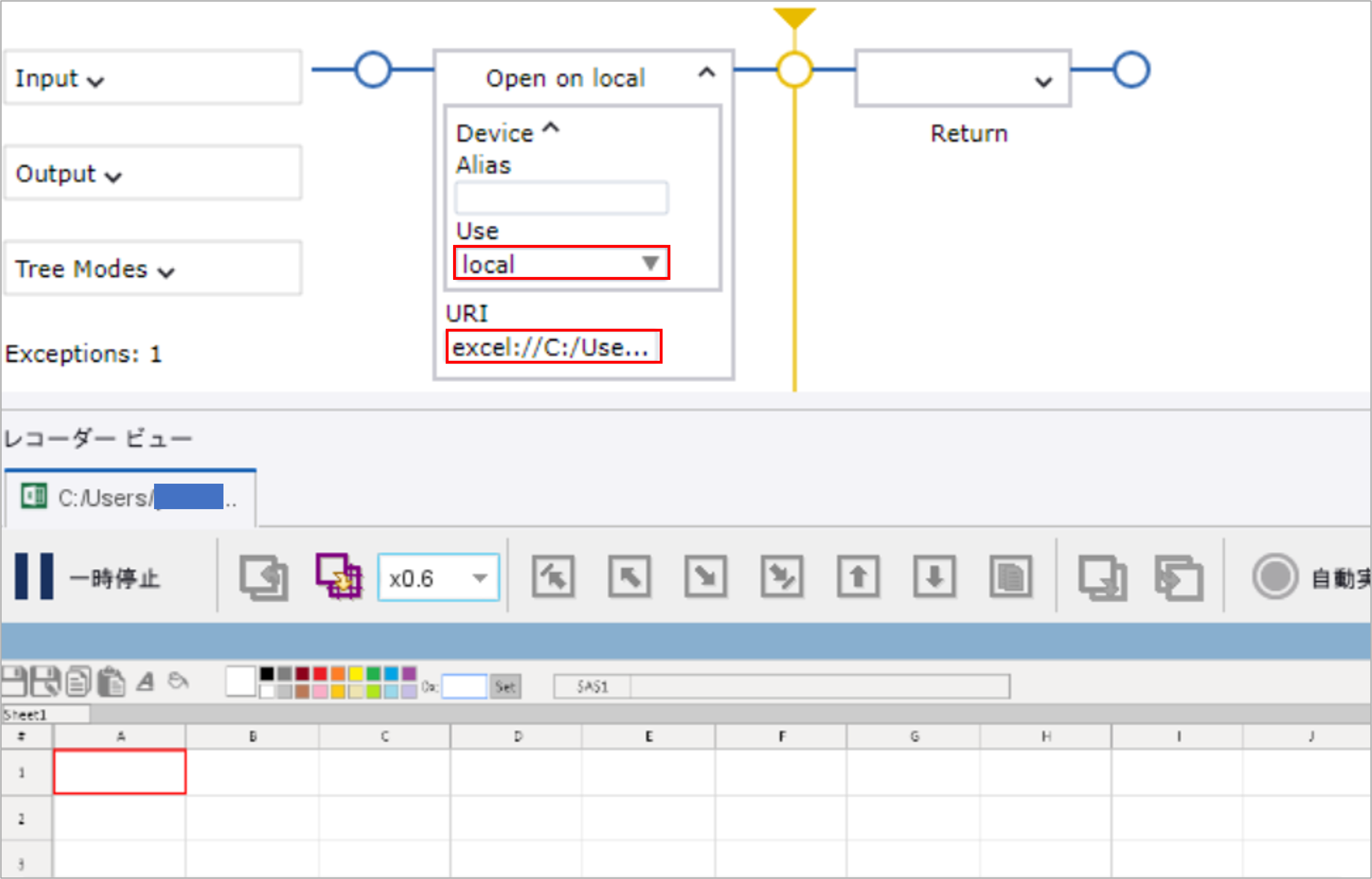Collapse the Open on local step
Viewport: 1372px width, 879px height.
click(x=706, y=72)
